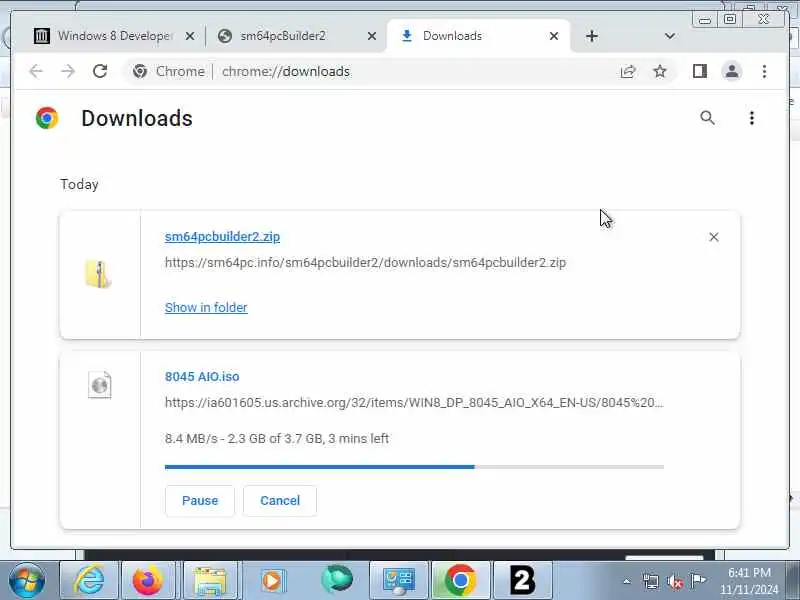
Task: Open the green sphere app on taskbar
Action: click(336, 580)
